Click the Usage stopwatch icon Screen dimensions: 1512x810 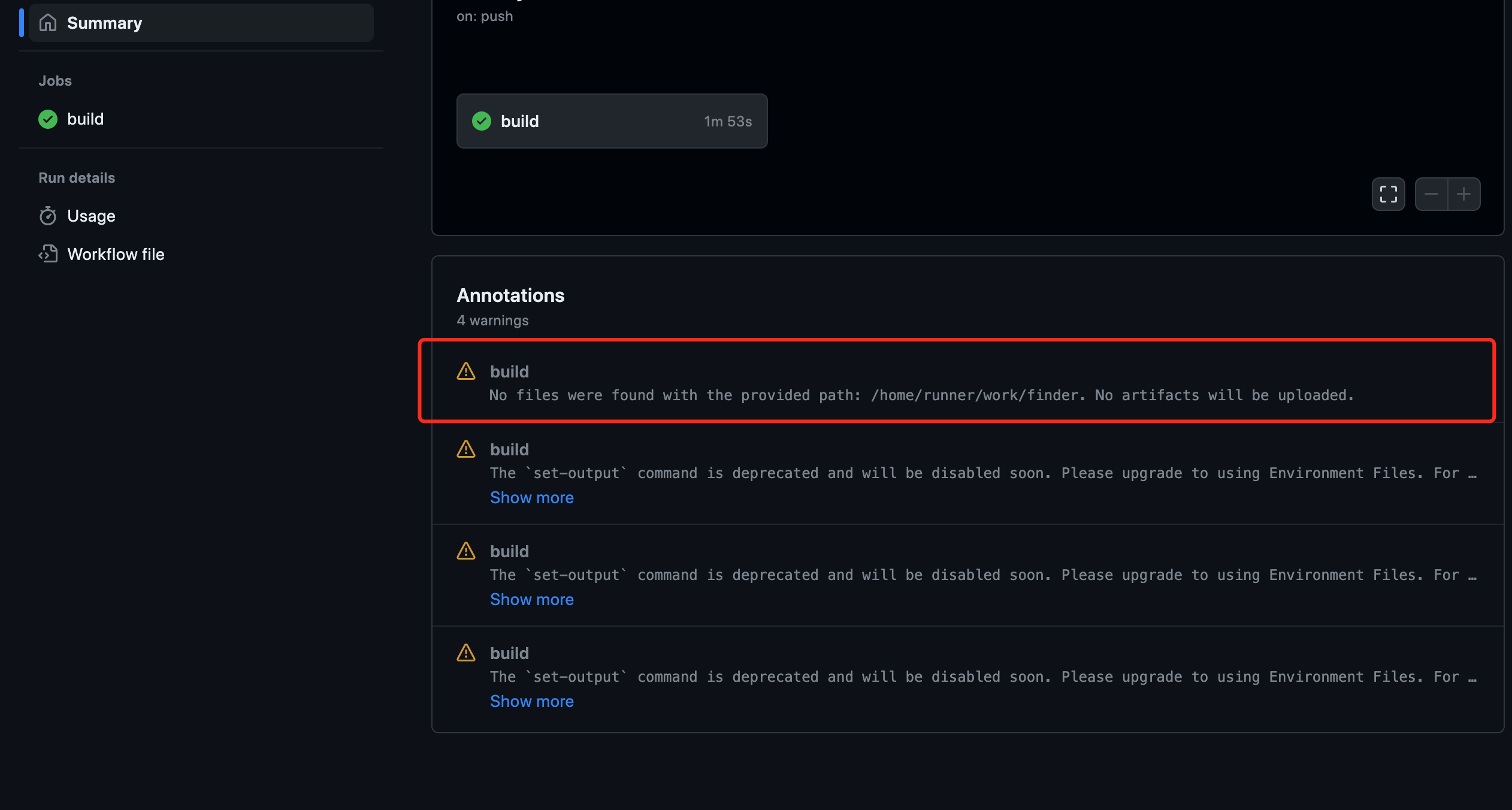[x=48, y=216]
